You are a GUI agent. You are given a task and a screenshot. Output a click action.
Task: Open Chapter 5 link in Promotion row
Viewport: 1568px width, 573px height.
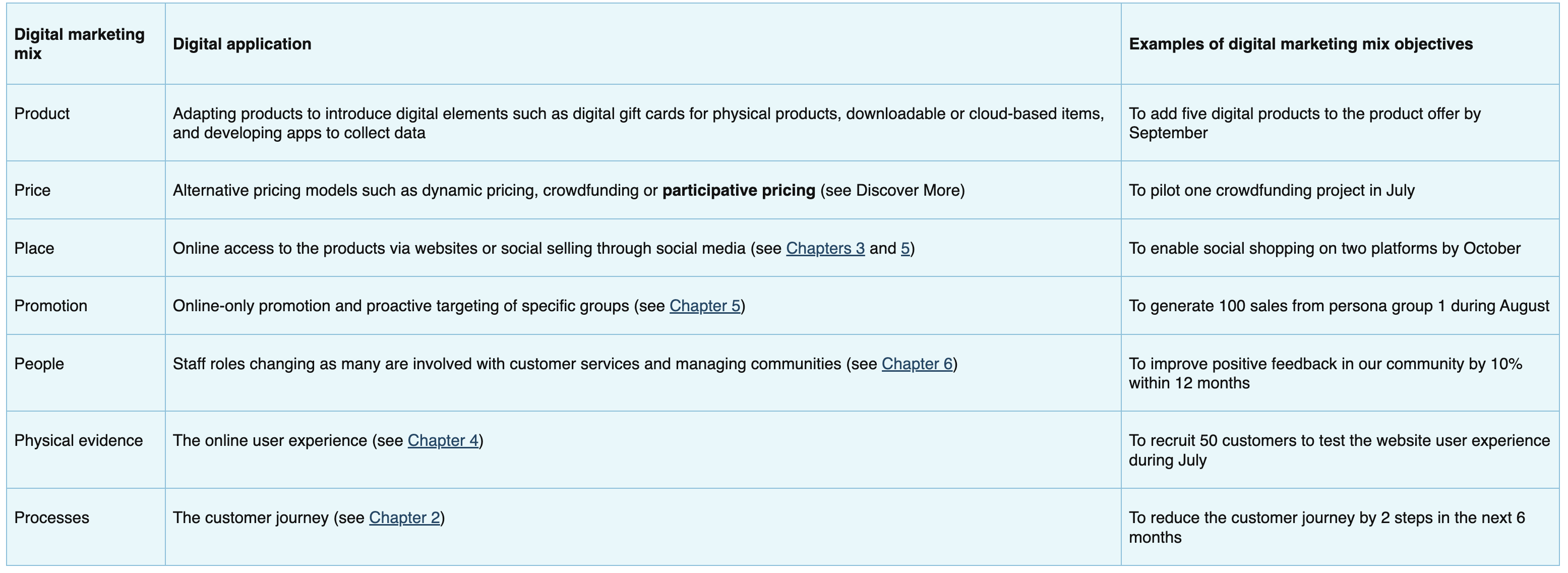click(704, 306)
